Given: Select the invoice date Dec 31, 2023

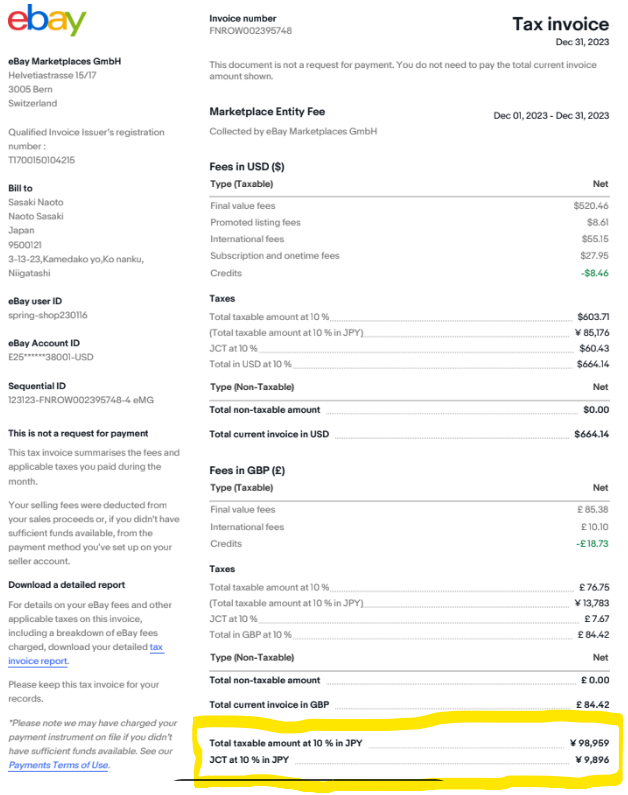Looking at the screenshot, I should click(x=582, y=42).
